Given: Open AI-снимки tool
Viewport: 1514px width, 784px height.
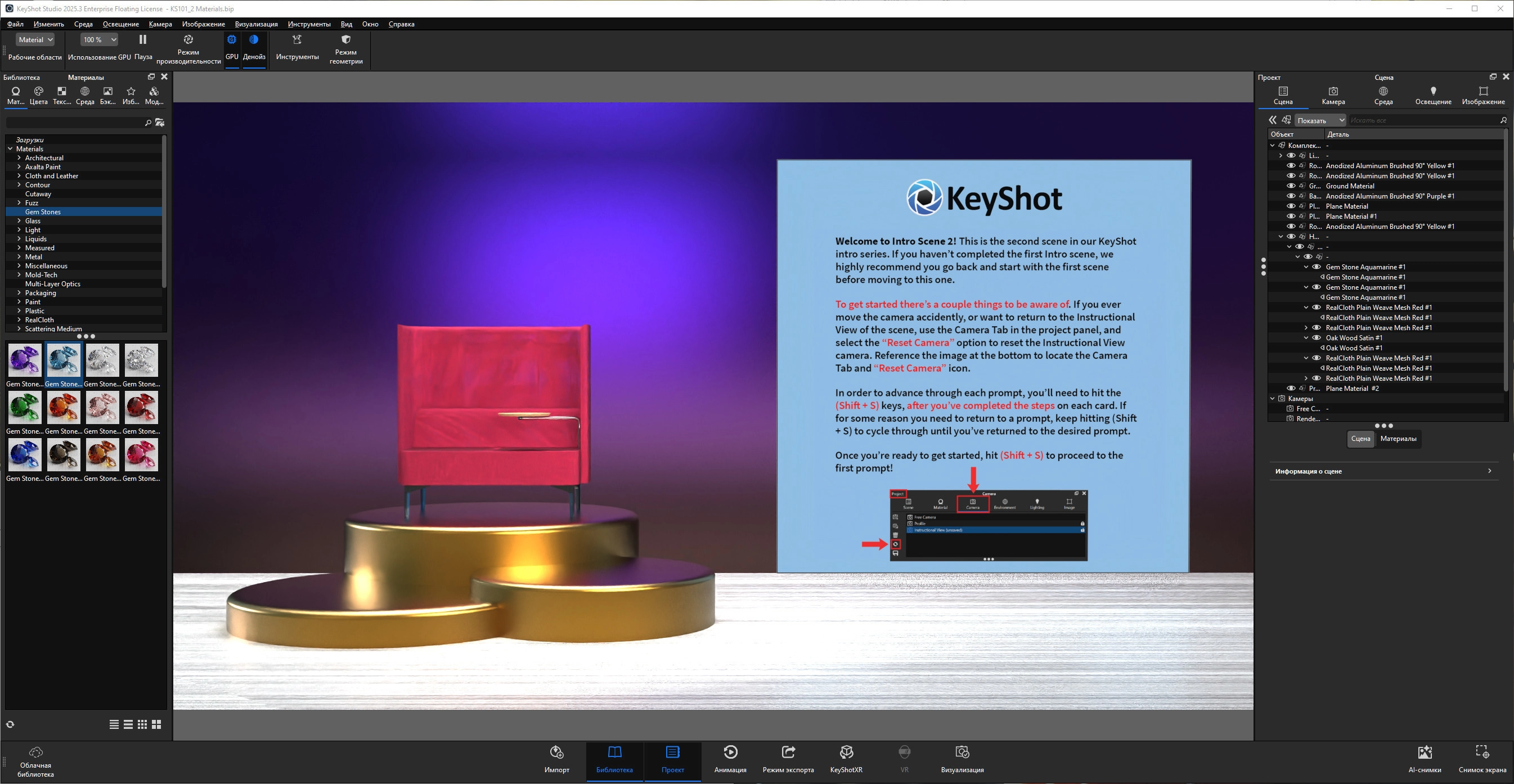Looking at the screenshot, I should coord(1424,753).
